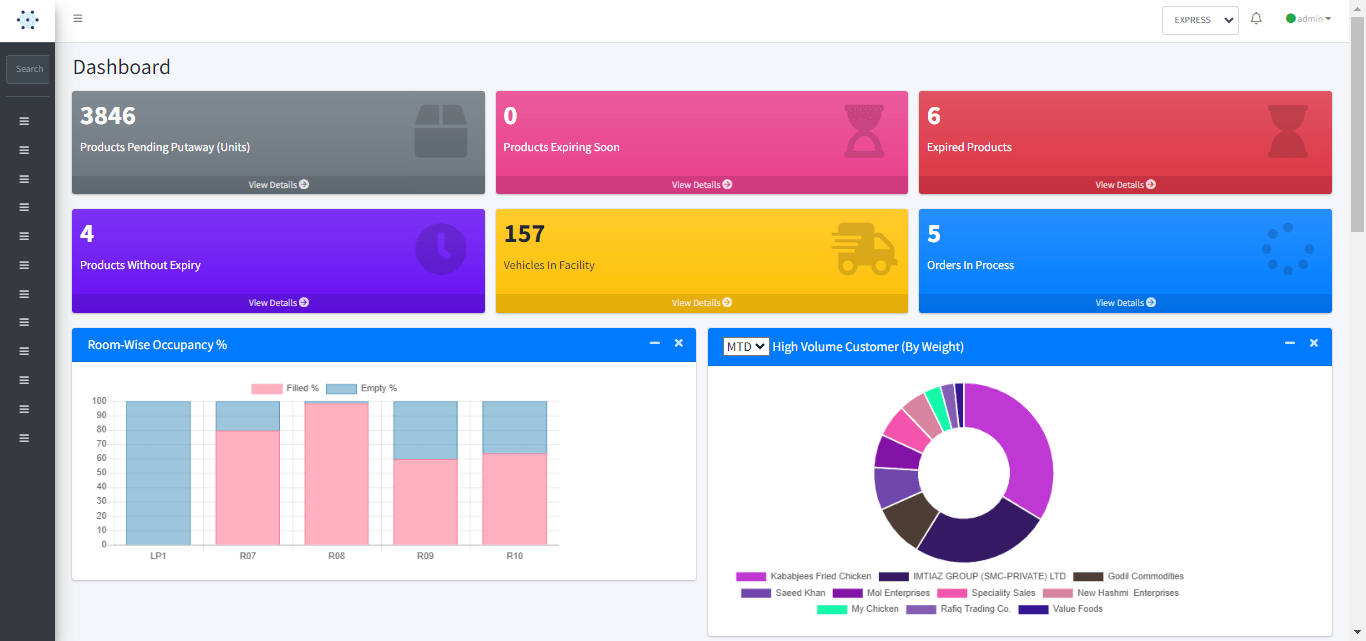Open the MTD period dropdown
Image resolution: width=1366 pixels, height=641 pixels.
tap(746, 346)
